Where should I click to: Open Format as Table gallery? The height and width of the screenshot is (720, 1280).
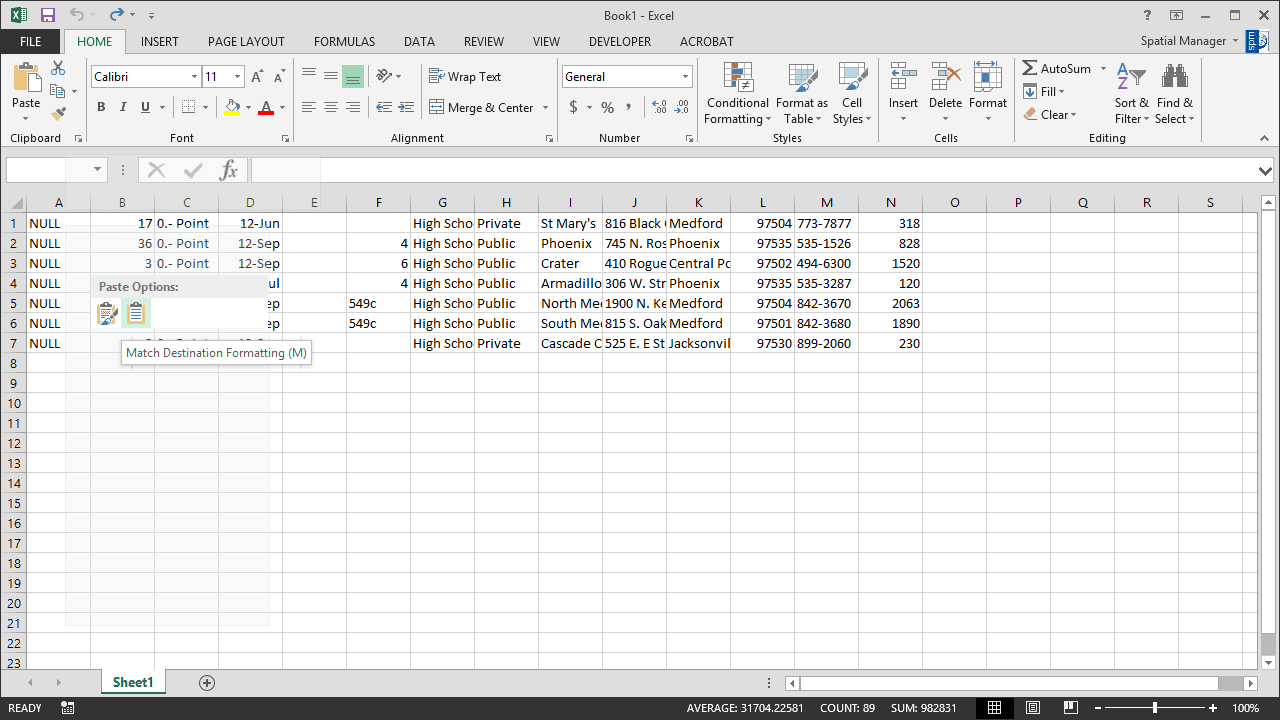[x=802, y=93]
